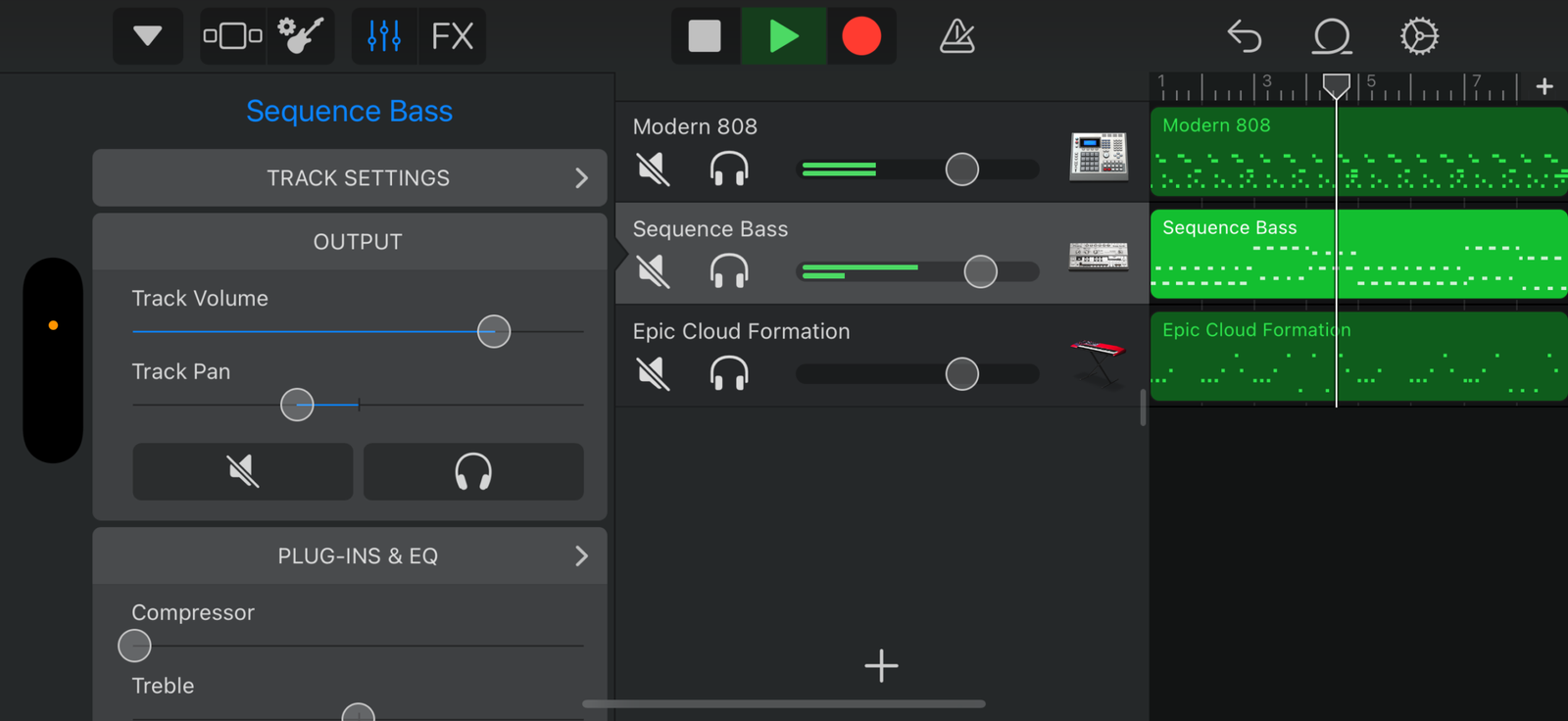Click the Modern 808 volume knob

coord(962,169)
